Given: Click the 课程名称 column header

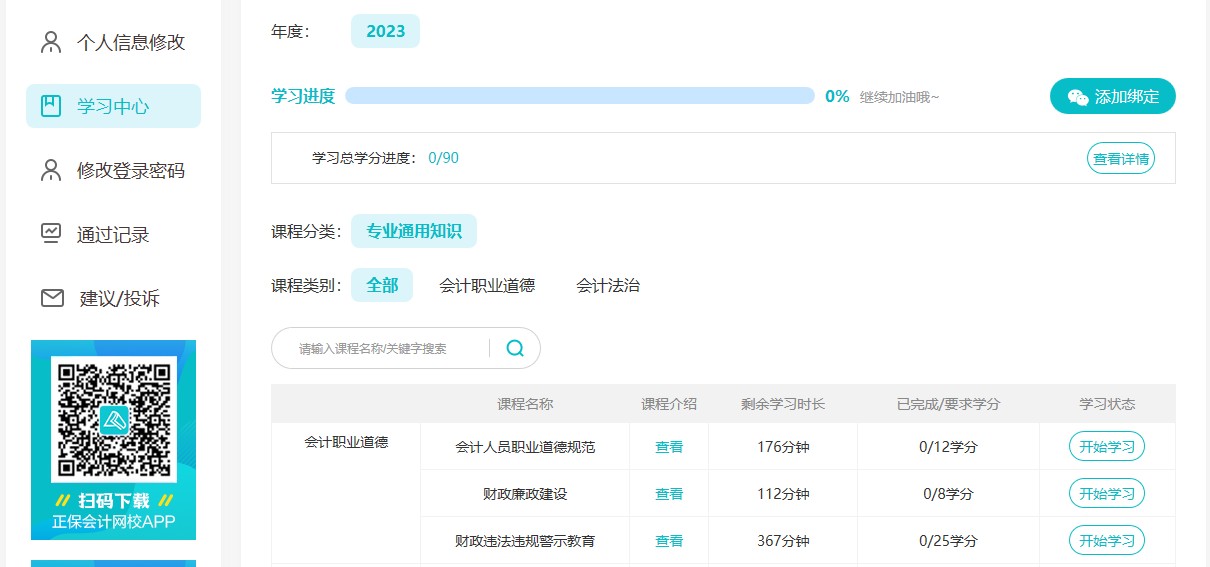Looking at the screenshot, I should tap(525, 404).
